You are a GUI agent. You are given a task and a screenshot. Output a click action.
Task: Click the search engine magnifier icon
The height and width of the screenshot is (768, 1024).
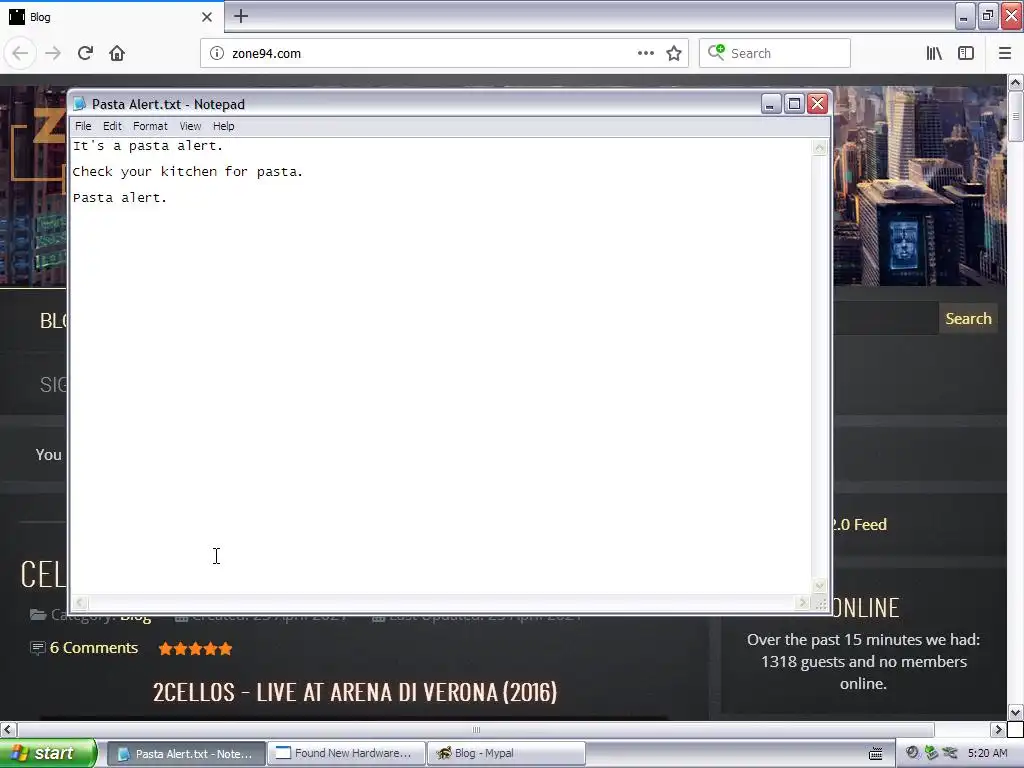pos(716,52)
